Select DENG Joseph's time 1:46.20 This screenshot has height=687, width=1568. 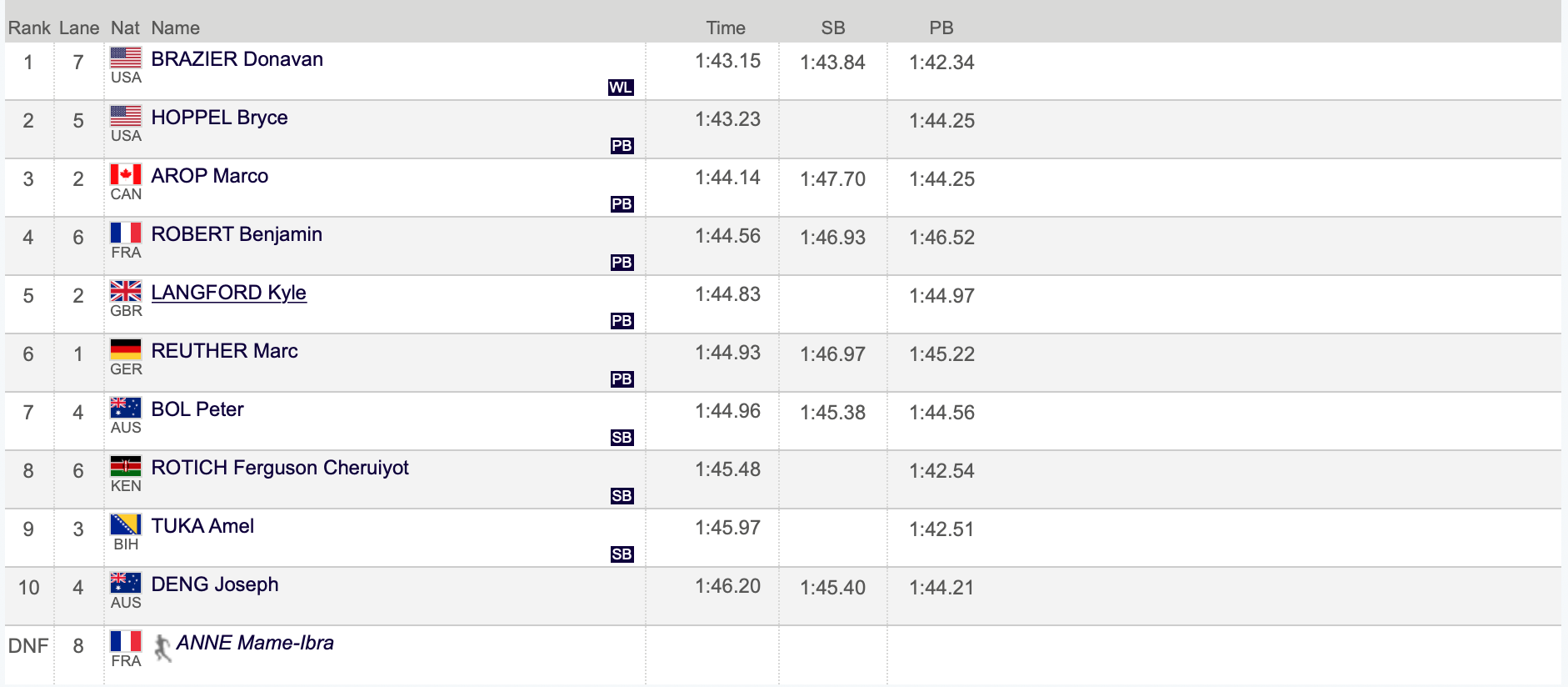click(x=728, y=586)
